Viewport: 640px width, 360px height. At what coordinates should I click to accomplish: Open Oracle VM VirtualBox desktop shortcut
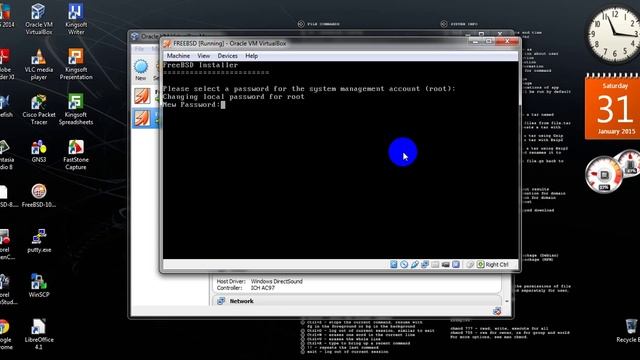click(x=38, y=19)
